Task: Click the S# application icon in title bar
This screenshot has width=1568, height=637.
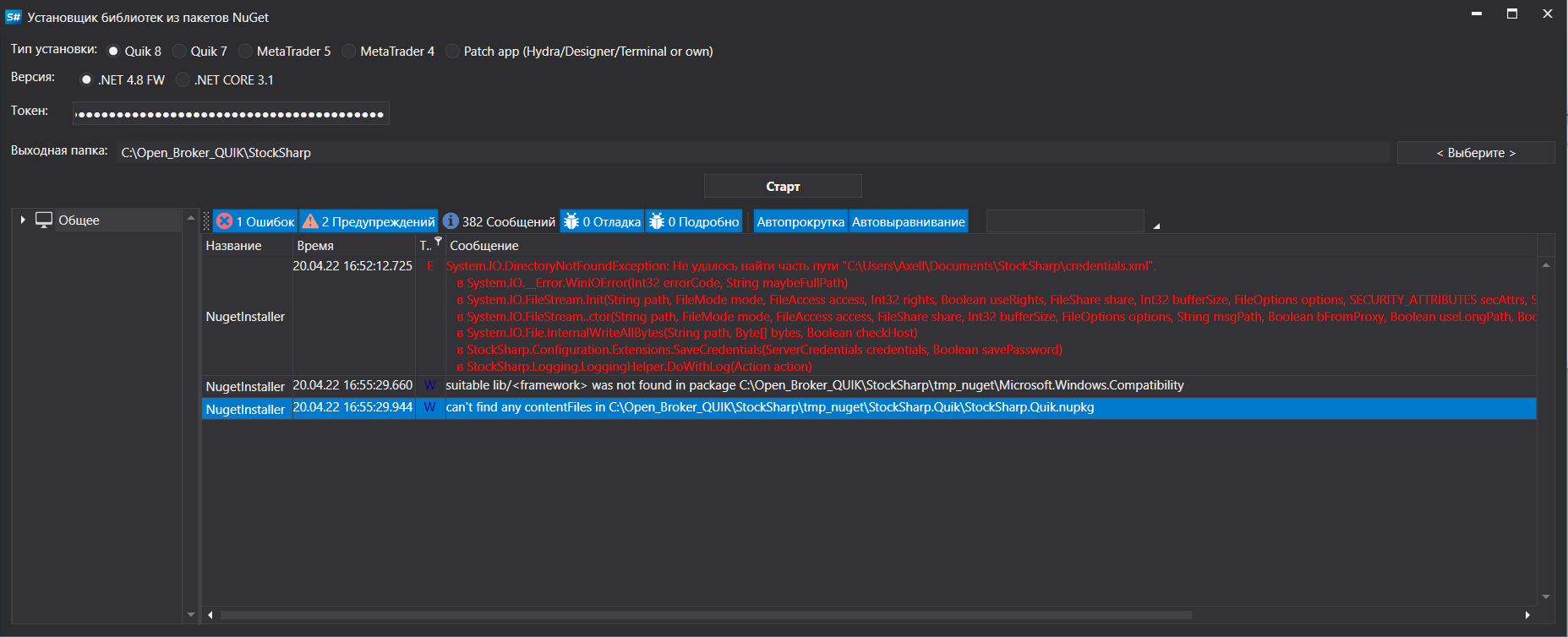Action: [x=14, y=17]
